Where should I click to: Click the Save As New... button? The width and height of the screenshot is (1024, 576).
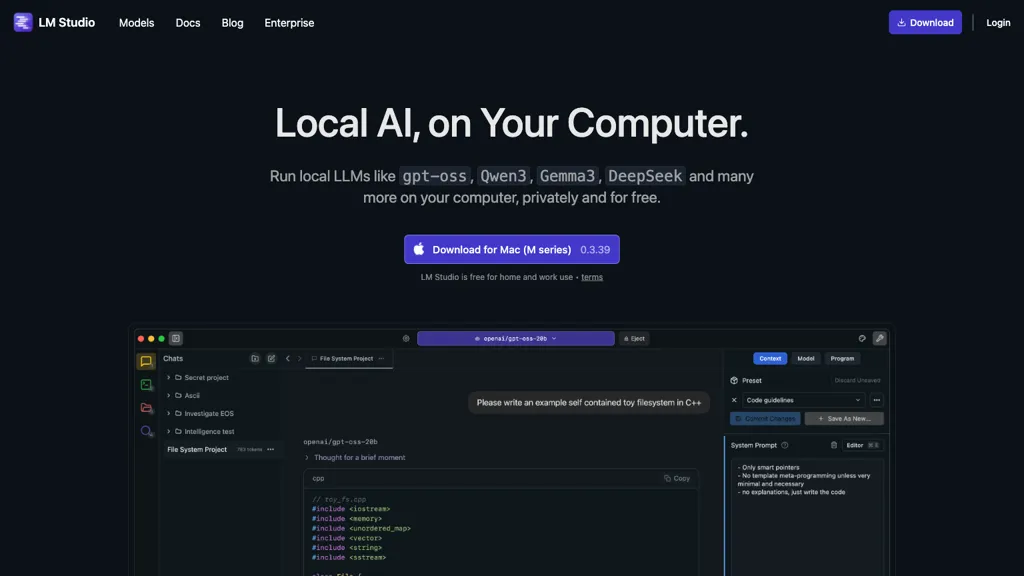tap(844, 419)
